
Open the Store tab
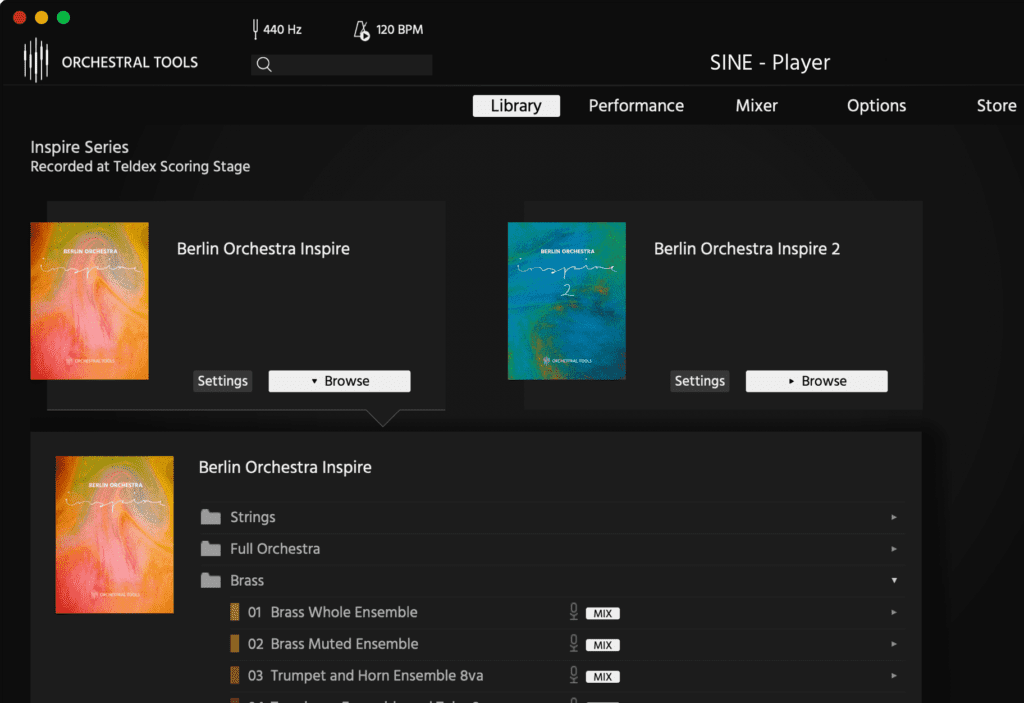pos(997,106)
